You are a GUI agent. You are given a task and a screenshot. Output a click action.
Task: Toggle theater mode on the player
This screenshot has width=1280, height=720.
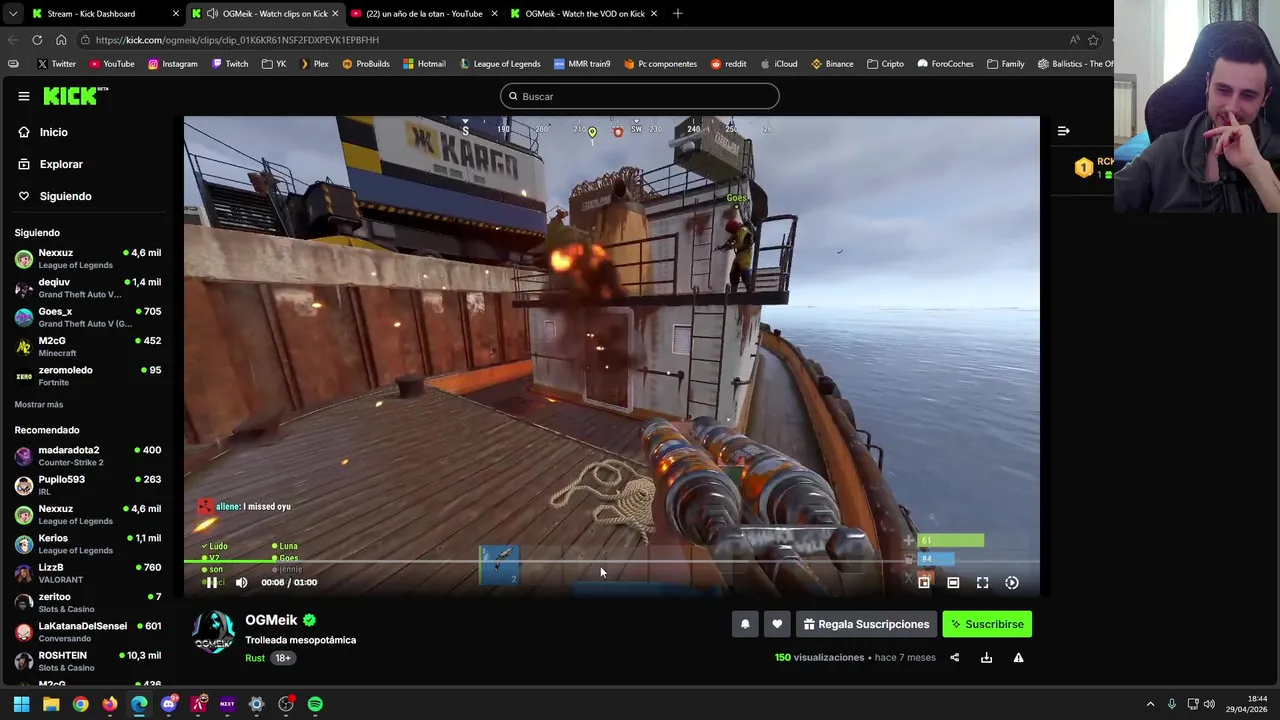coord(953,582)
